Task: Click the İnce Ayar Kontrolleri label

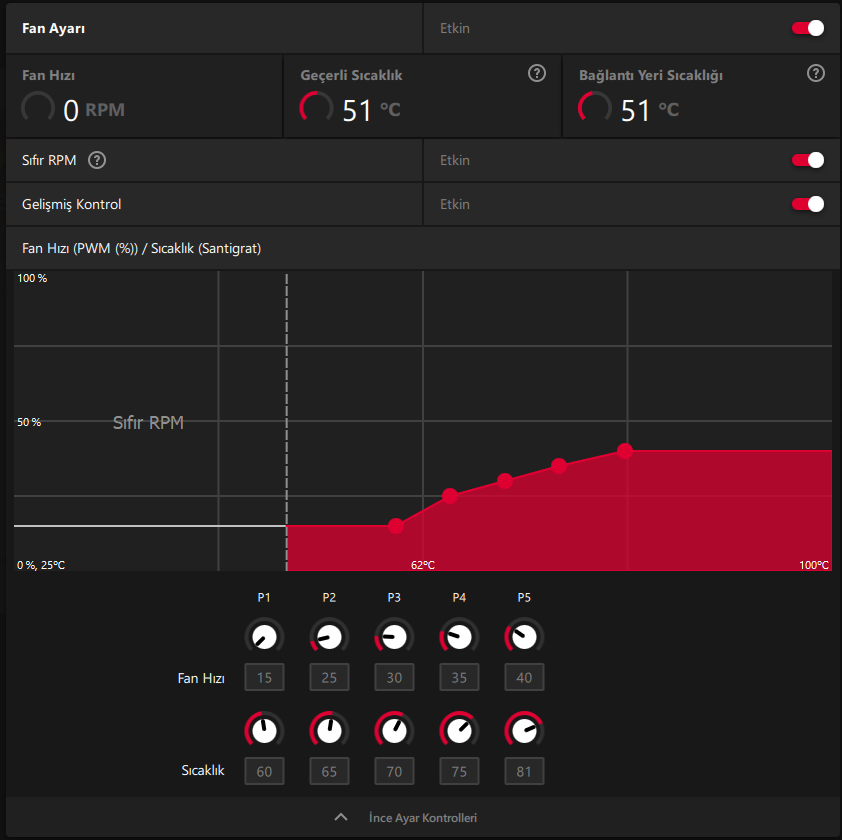Action: coord(423,817)
